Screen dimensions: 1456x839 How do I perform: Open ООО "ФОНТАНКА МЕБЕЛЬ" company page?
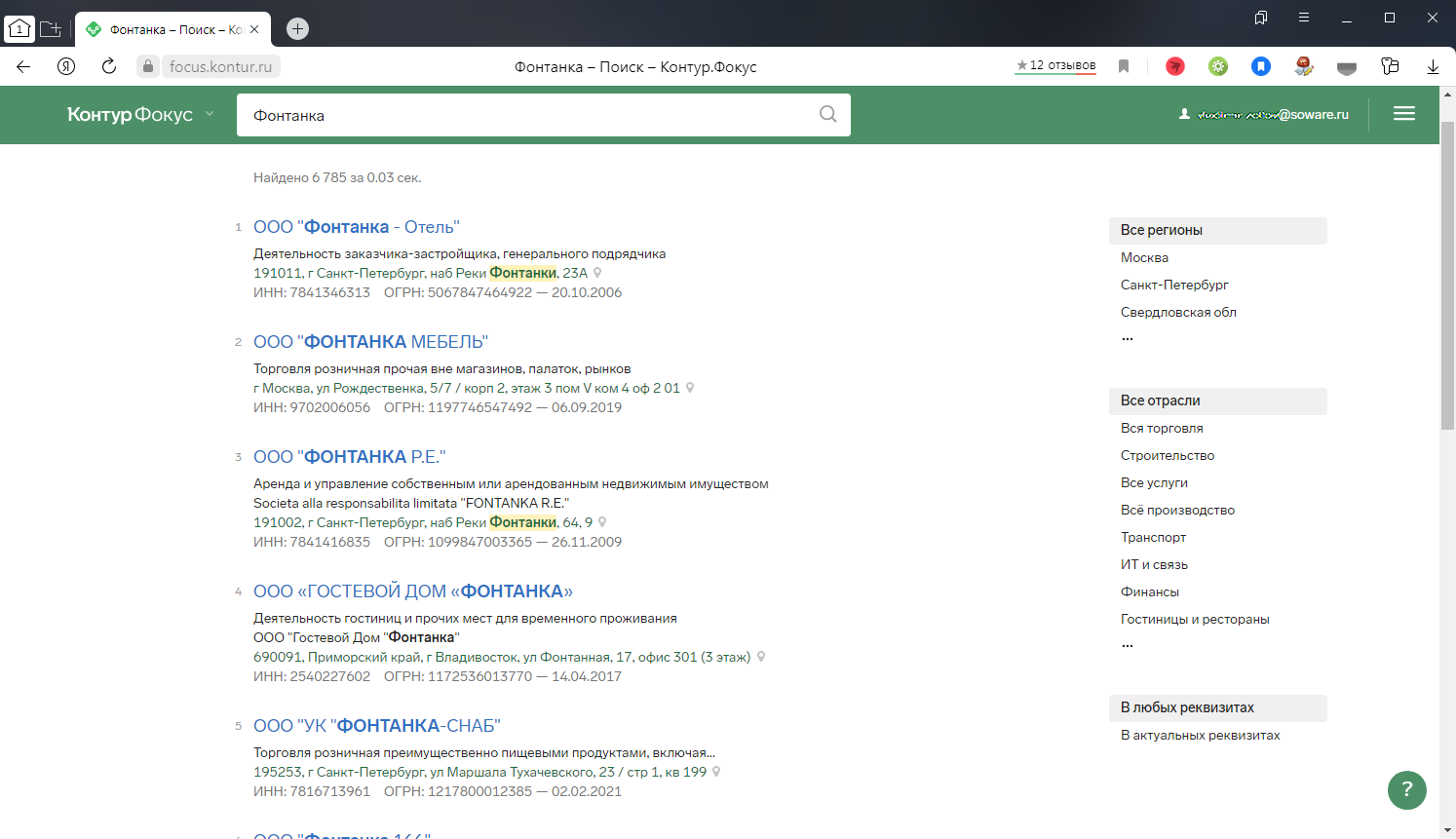click(x=370, y=342)
